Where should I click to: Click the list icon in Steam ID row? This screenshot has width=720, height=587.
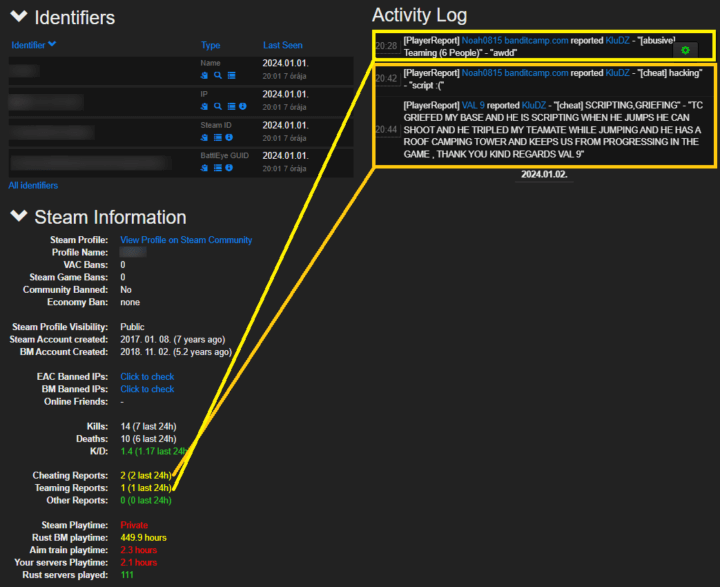point(218,137)
